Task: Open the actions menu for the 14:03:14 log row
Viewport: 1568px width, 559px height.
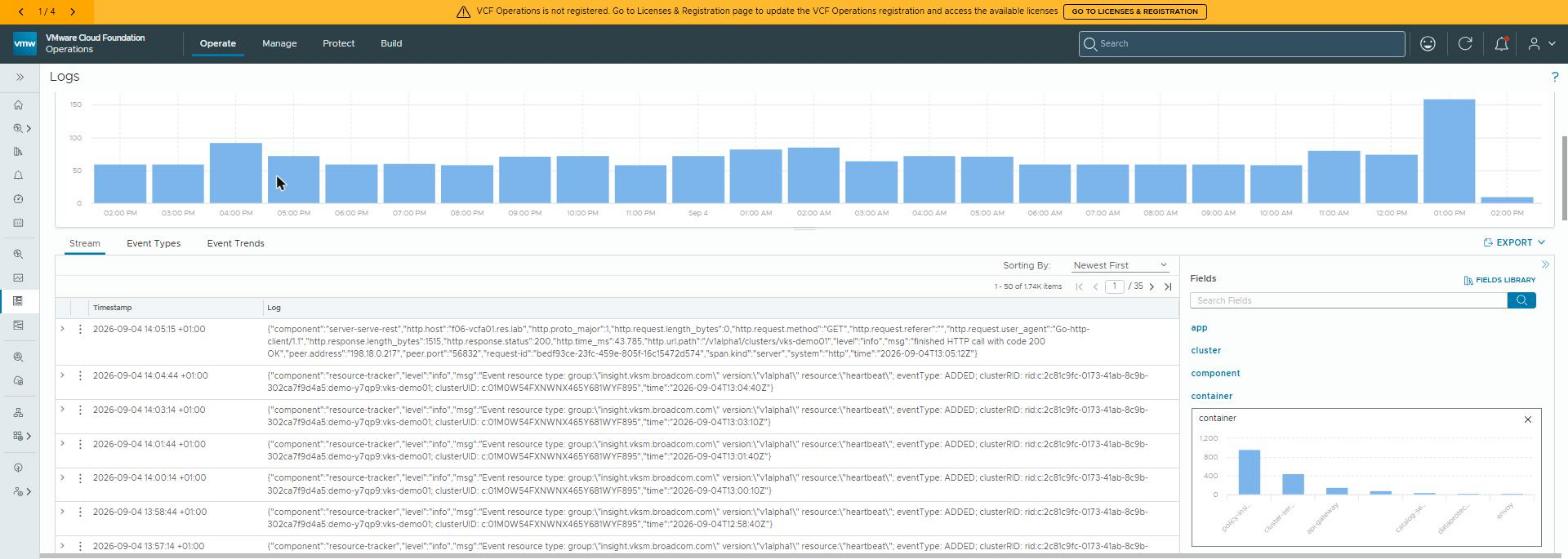Action: pos(80,410)
